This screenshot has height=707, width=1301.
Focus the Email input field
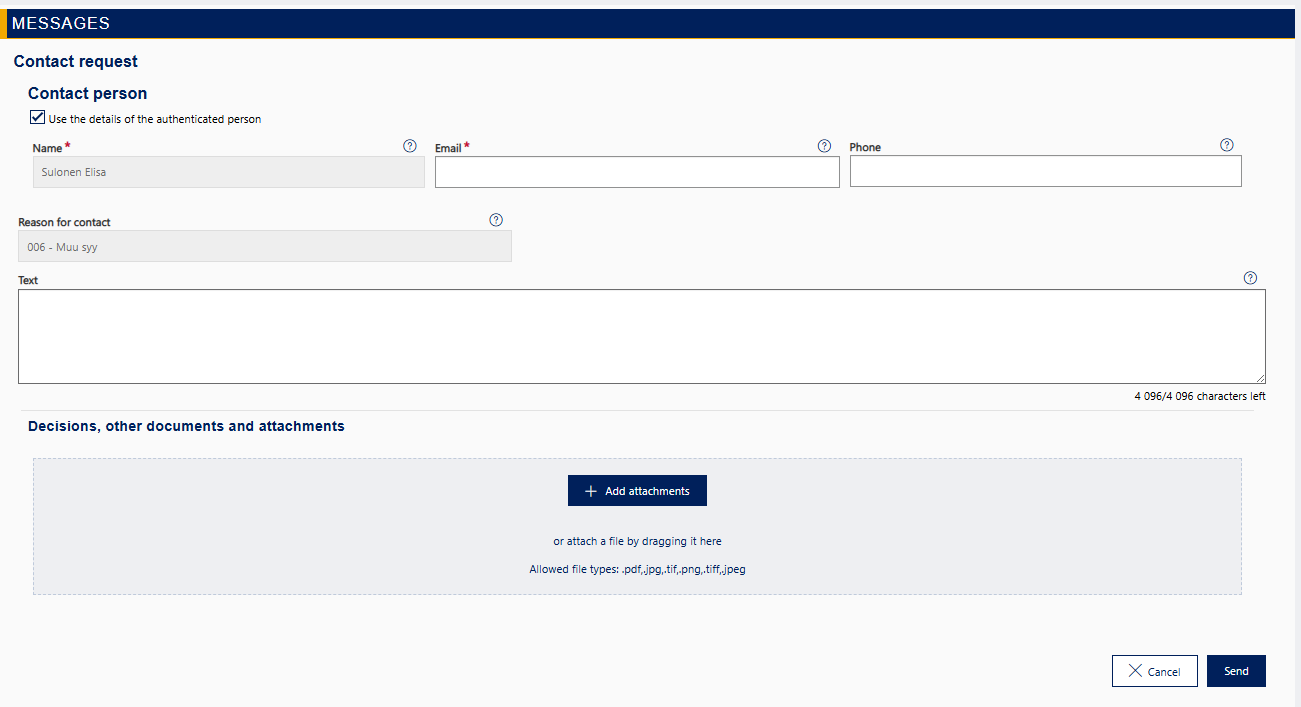point(637,172)
